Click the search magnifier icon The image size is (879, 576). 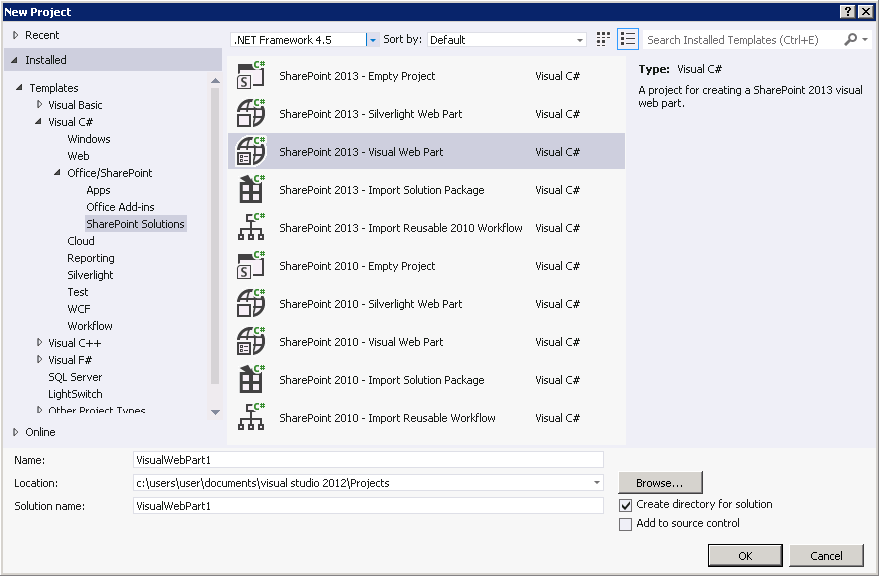pyautogui.click(x=850, y=39)
